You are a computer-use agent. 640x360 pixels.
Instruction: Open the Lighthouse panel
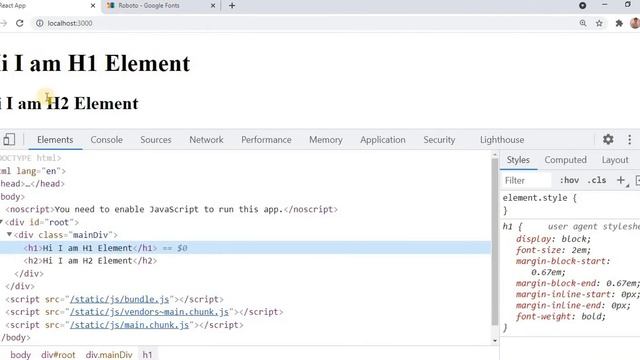click(x=502, y=140)
